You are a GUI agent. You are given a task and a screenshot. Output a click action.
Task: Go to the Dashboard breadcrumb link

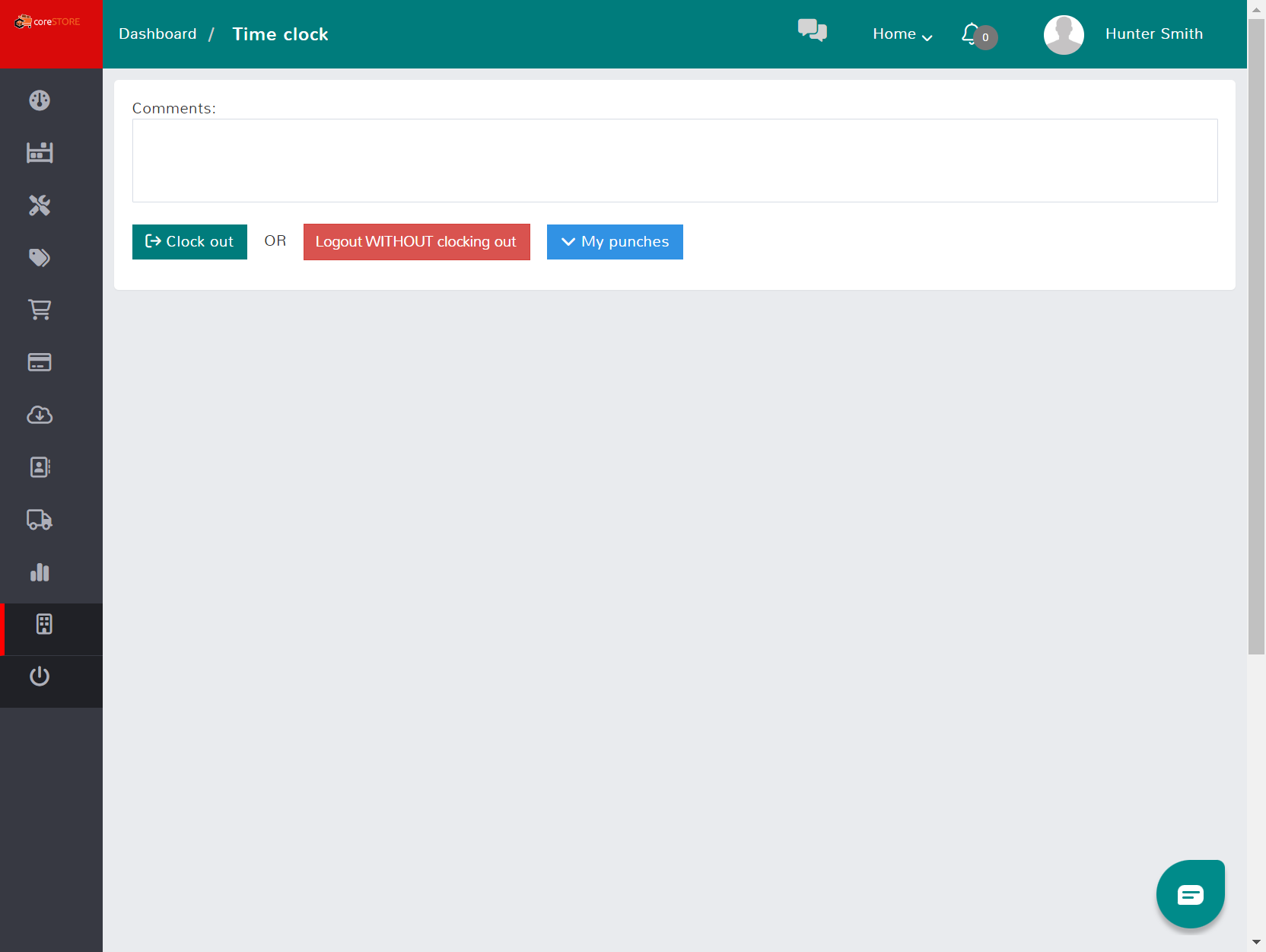157,34
